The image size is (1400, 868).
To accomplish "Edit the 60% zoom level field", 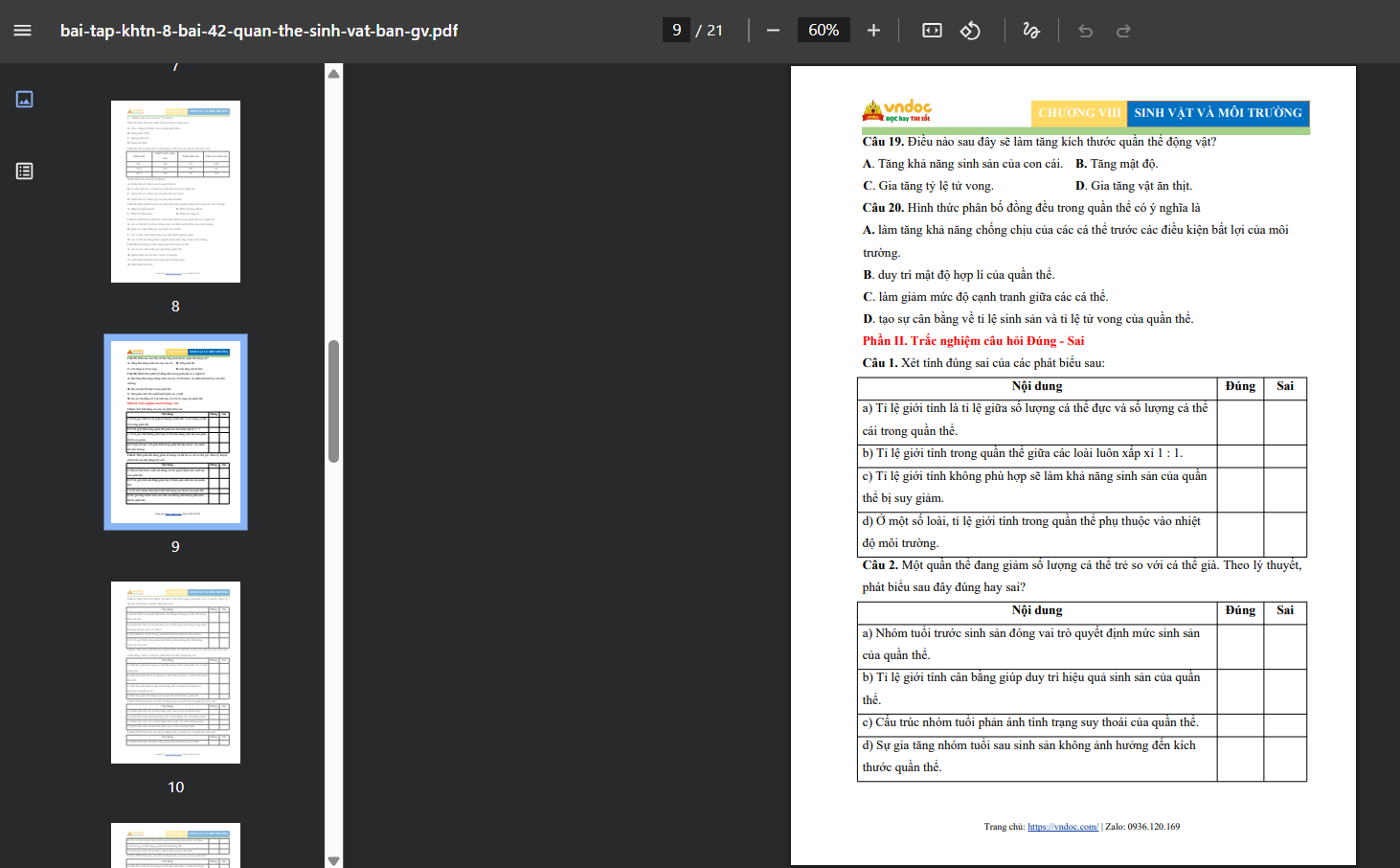I will tap(824, 31).
